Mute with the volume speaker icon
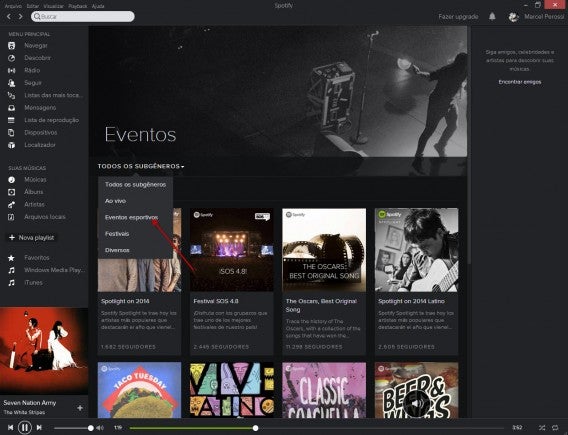Screen dimensions: 568x435 click(x=100, y=428)
